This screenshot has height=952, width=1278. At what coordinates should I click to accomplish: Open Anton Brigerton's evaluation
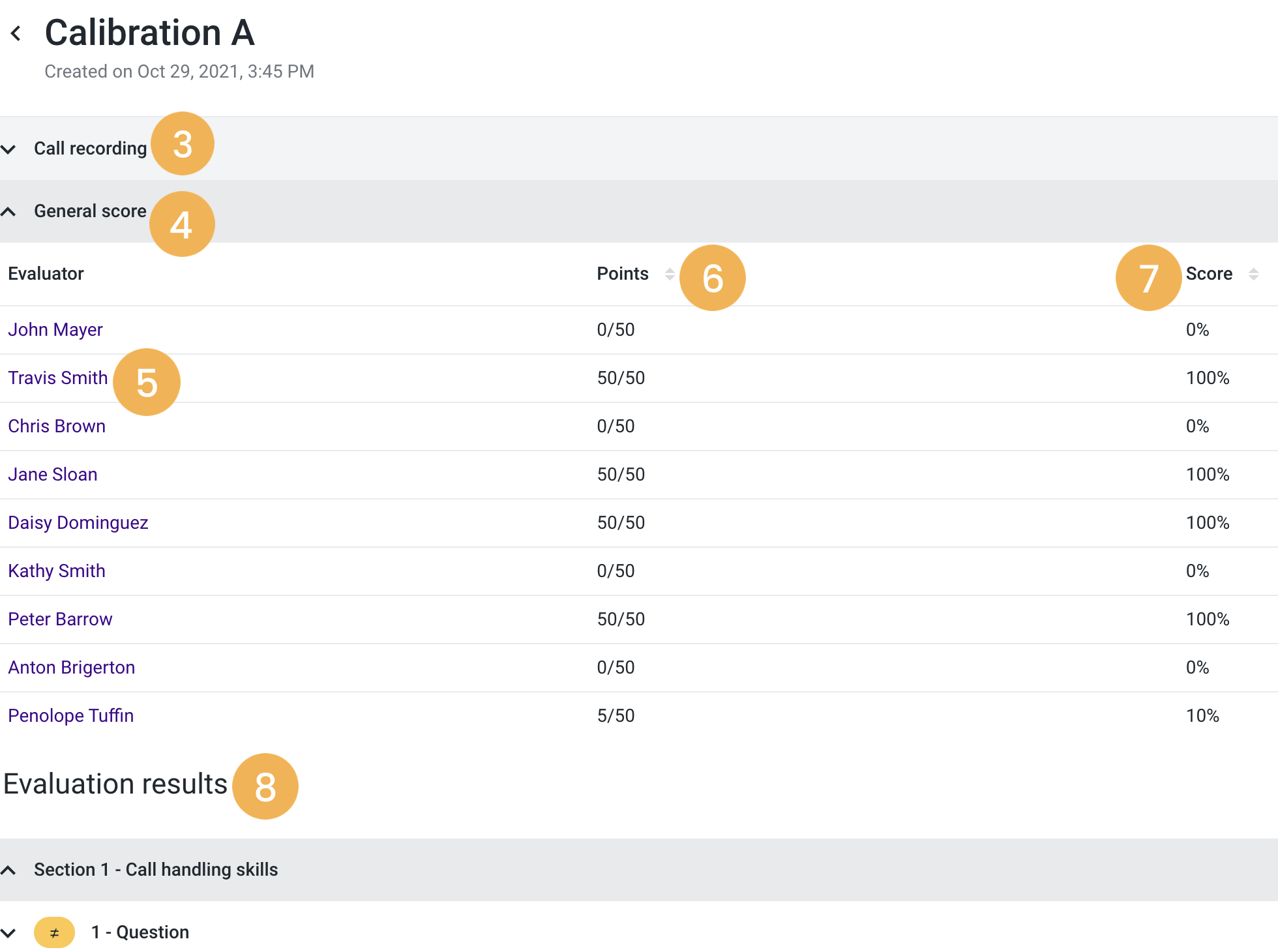[72, 668]
